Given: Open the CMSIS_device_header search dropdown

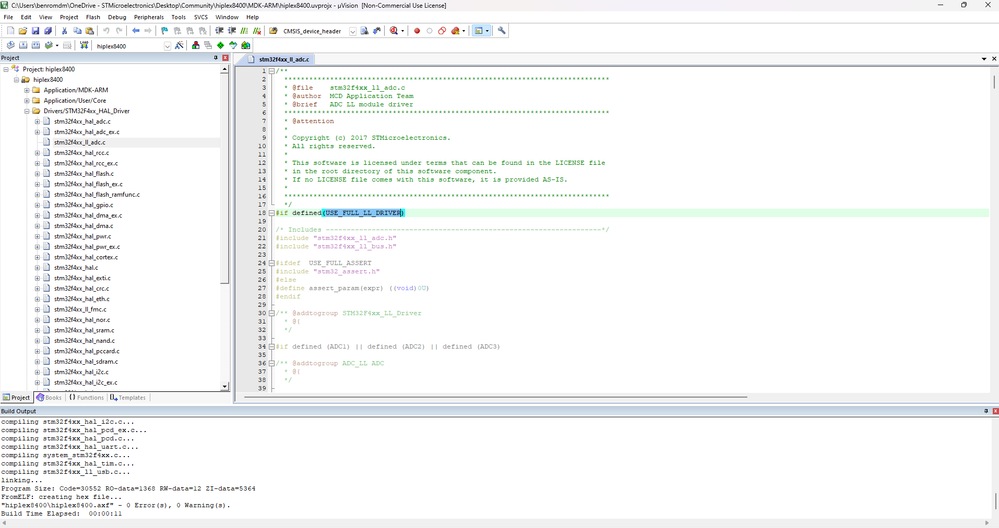Looking at the screenshot, I should tap(353, 31).
